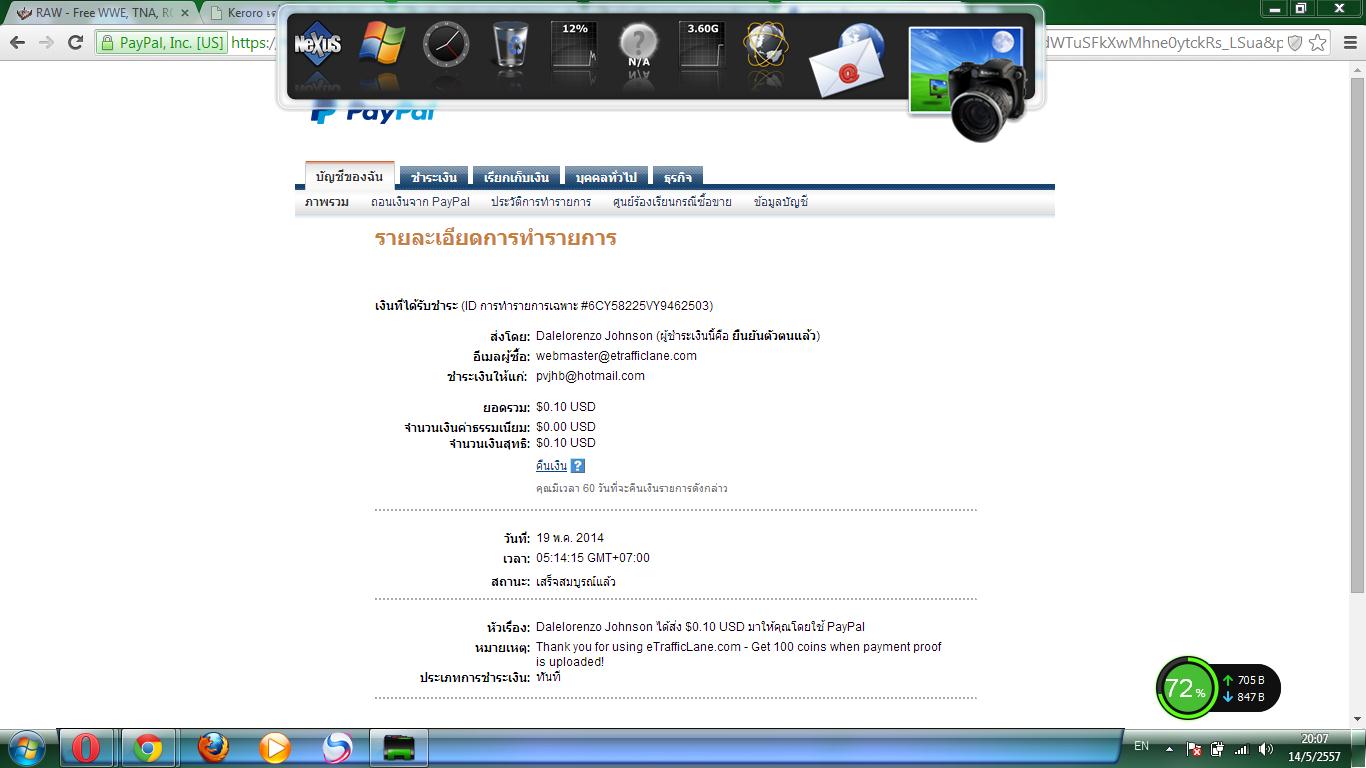Open ประวัติการทำรายการ link
The width and height of the screenshot is (1366, 768).
(541, 202)
